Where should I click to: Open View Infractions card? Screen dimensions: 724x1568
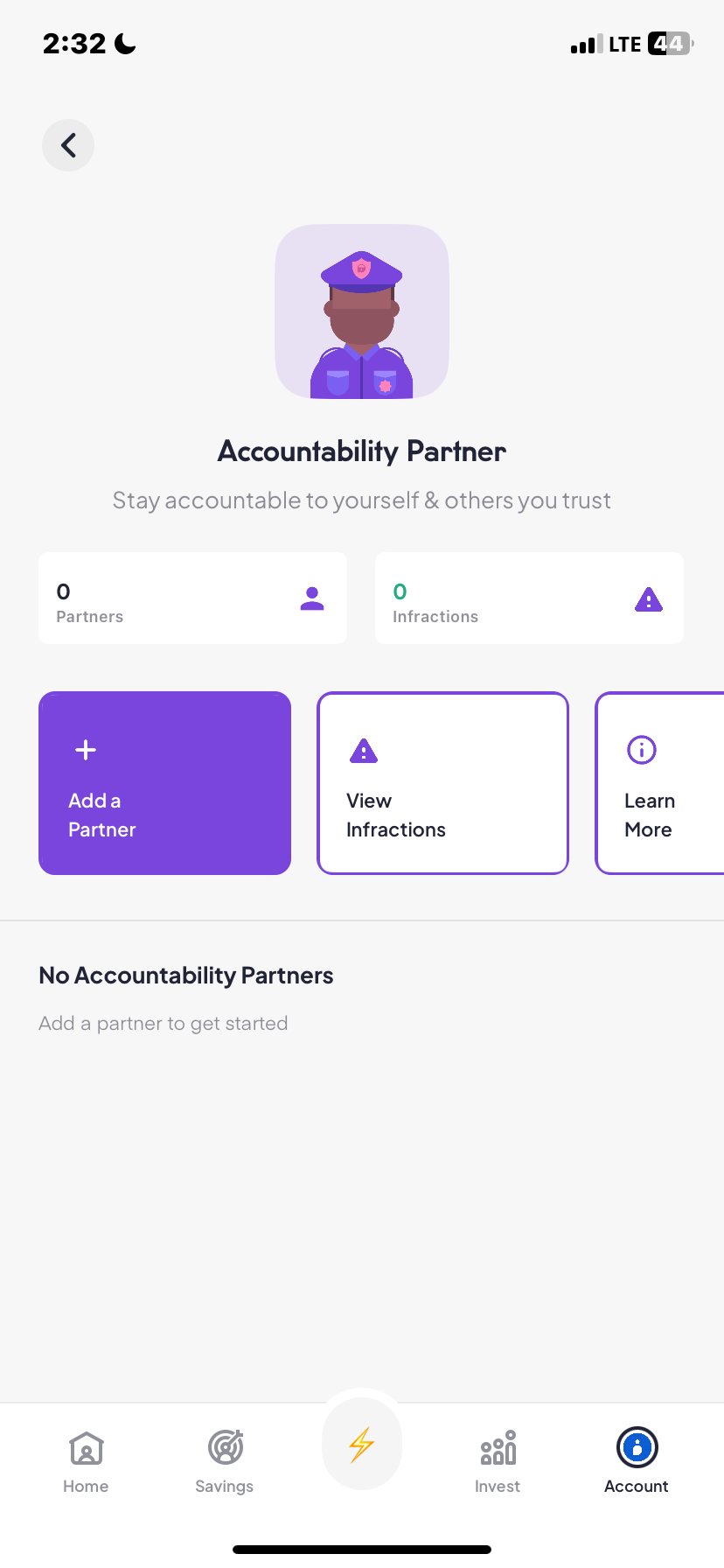click(x=442, y=783)
